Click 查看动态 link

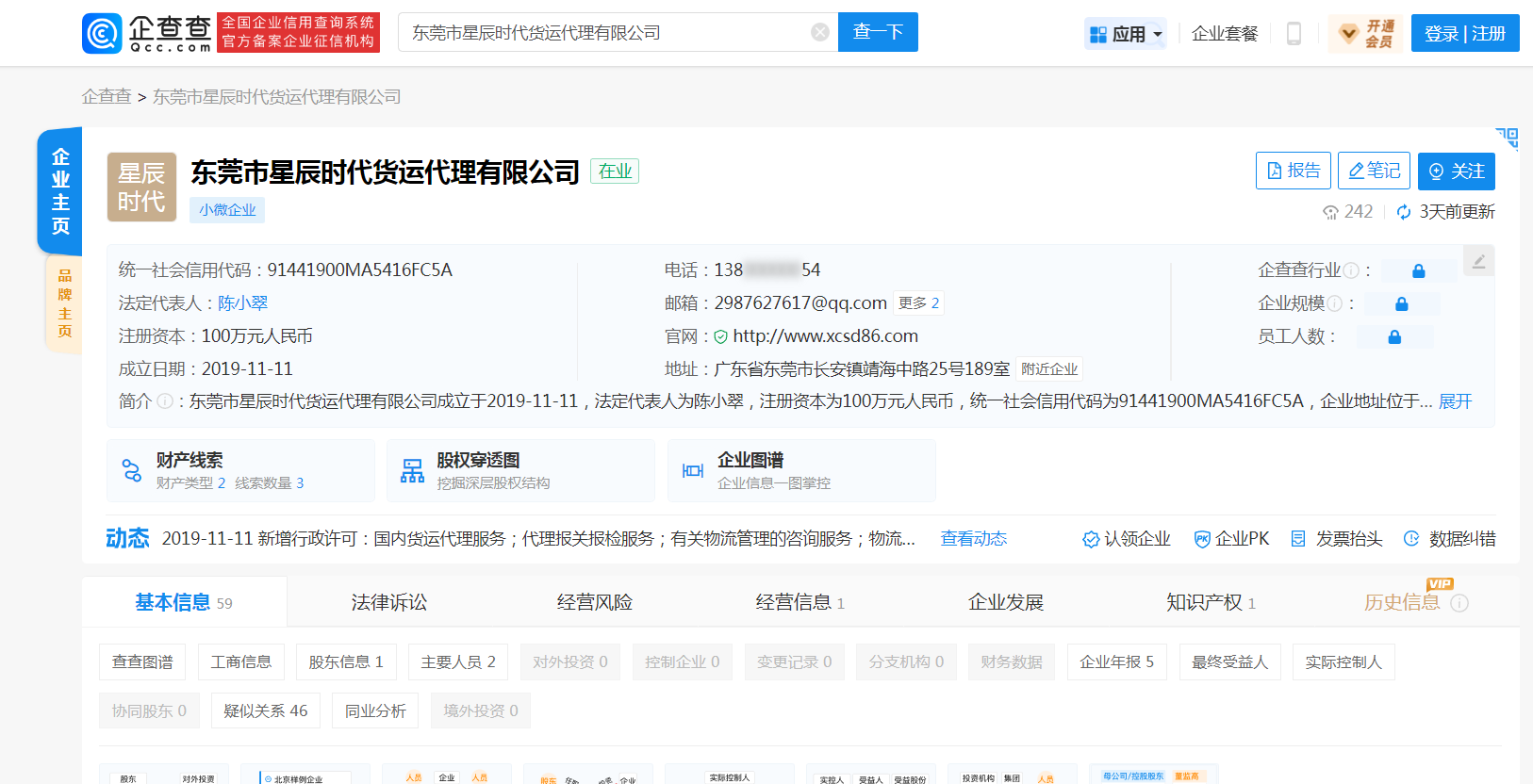tap(973, 539)
